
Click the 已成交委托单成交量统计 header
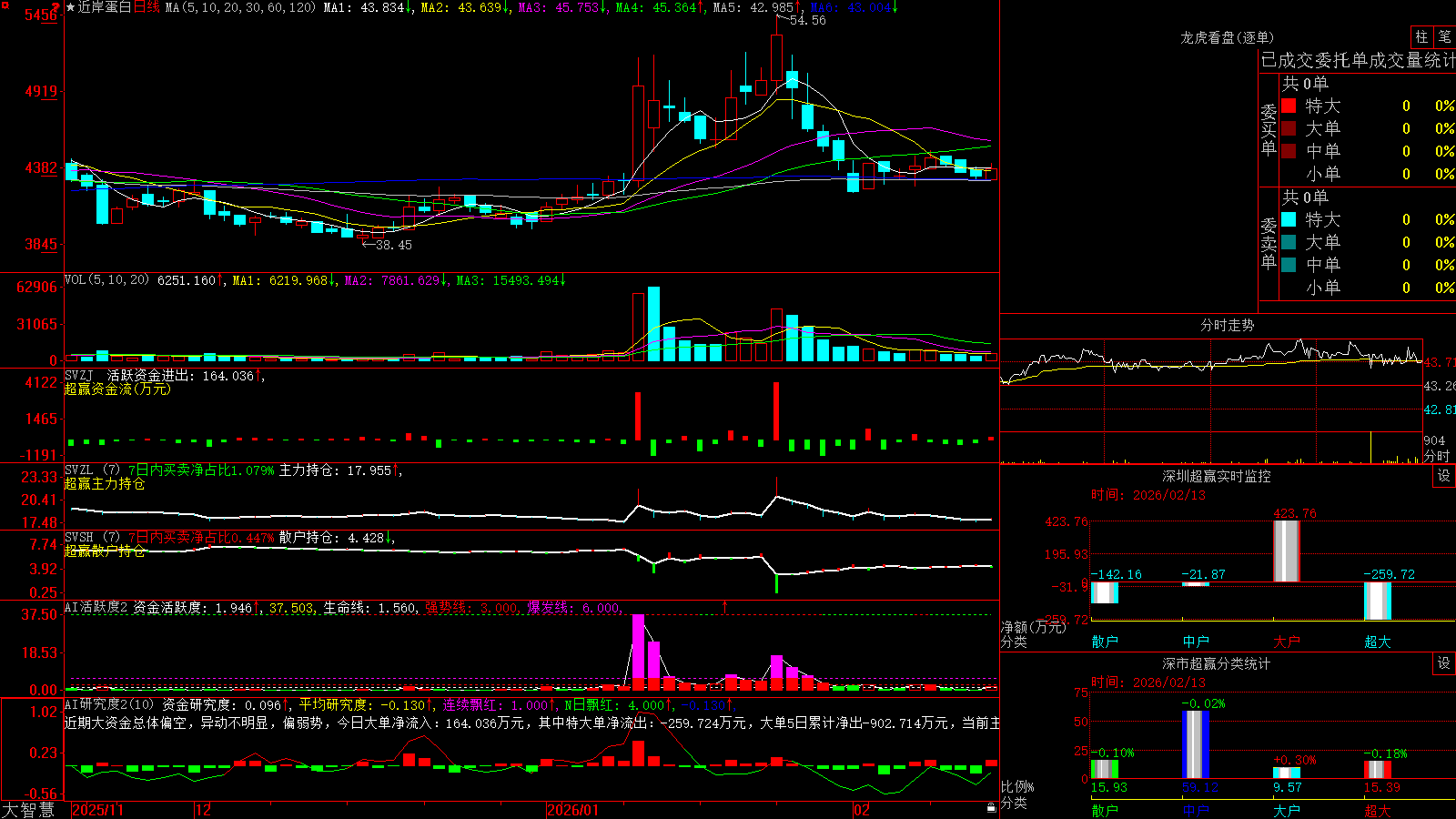click(x=1358, y=60)
